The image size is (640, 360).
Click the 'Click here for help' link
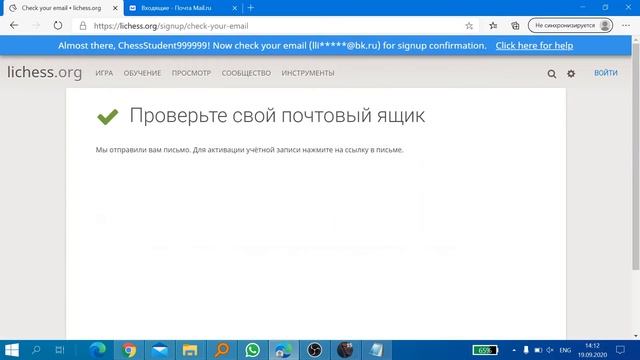[534, 46]
